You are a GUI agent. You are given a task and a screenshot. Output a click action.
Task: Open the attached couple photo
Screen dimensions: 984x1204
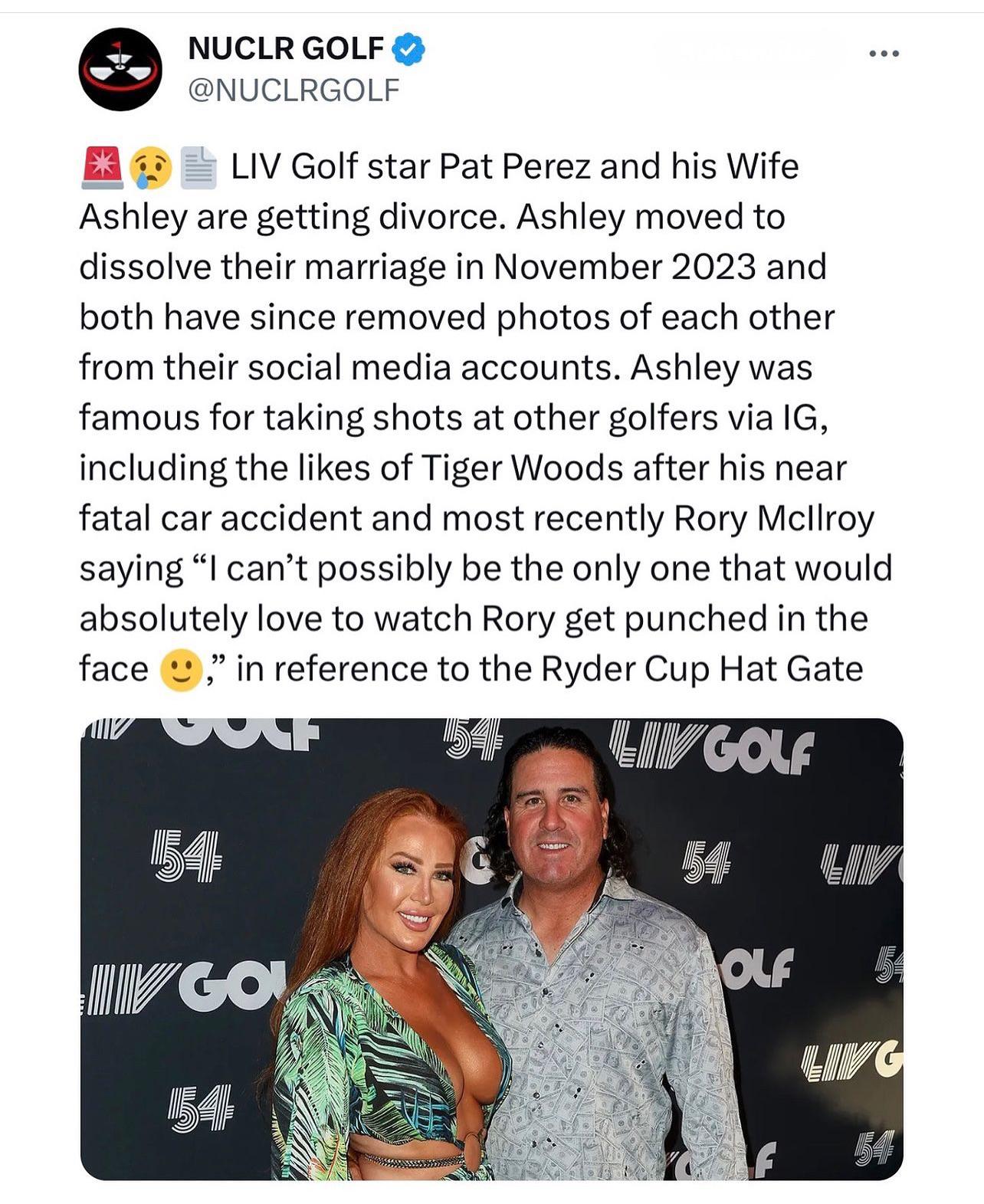tap(491, 949)
